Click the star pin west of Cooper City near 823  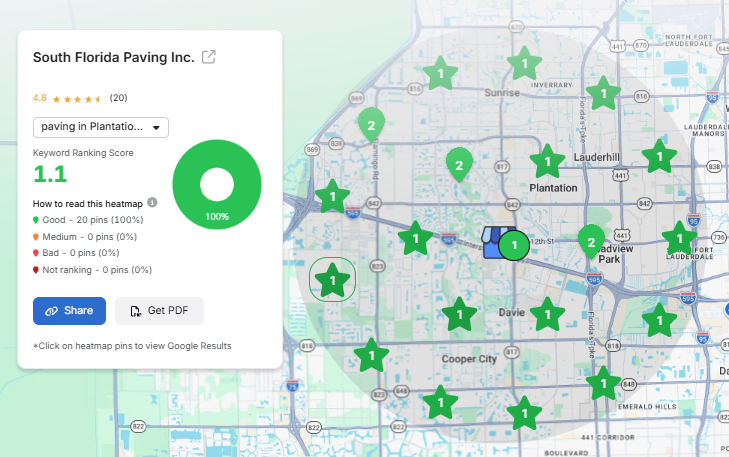(x=371, y=356)
